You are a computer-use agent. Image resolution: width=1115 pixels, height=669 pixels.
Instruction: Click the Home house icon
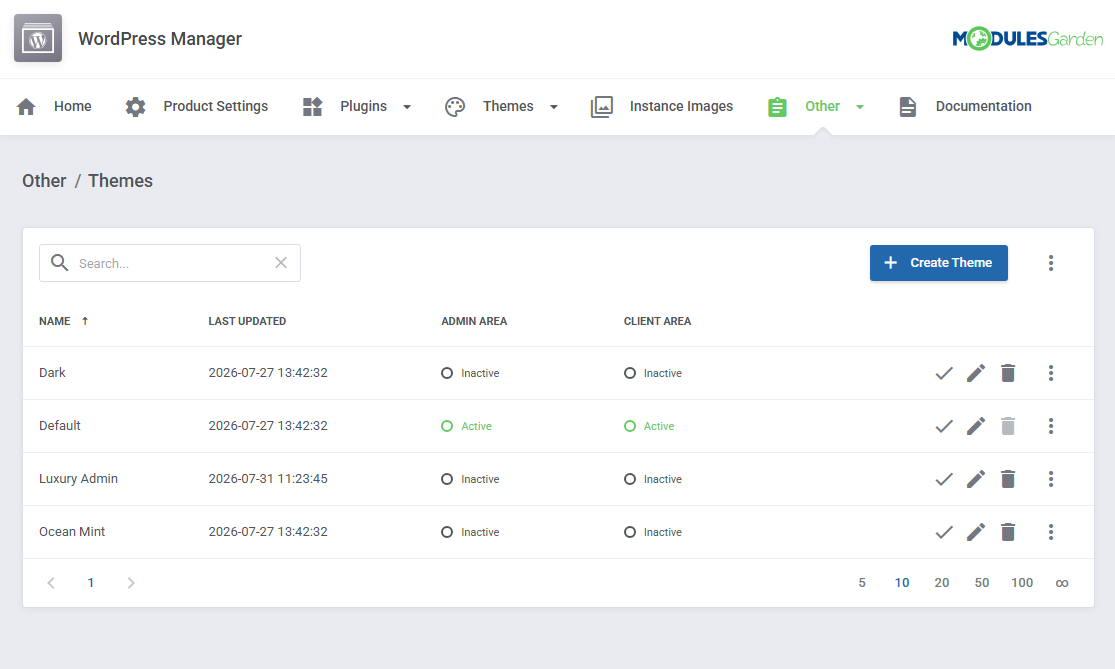pyautogui.click(x=26, y=107)
